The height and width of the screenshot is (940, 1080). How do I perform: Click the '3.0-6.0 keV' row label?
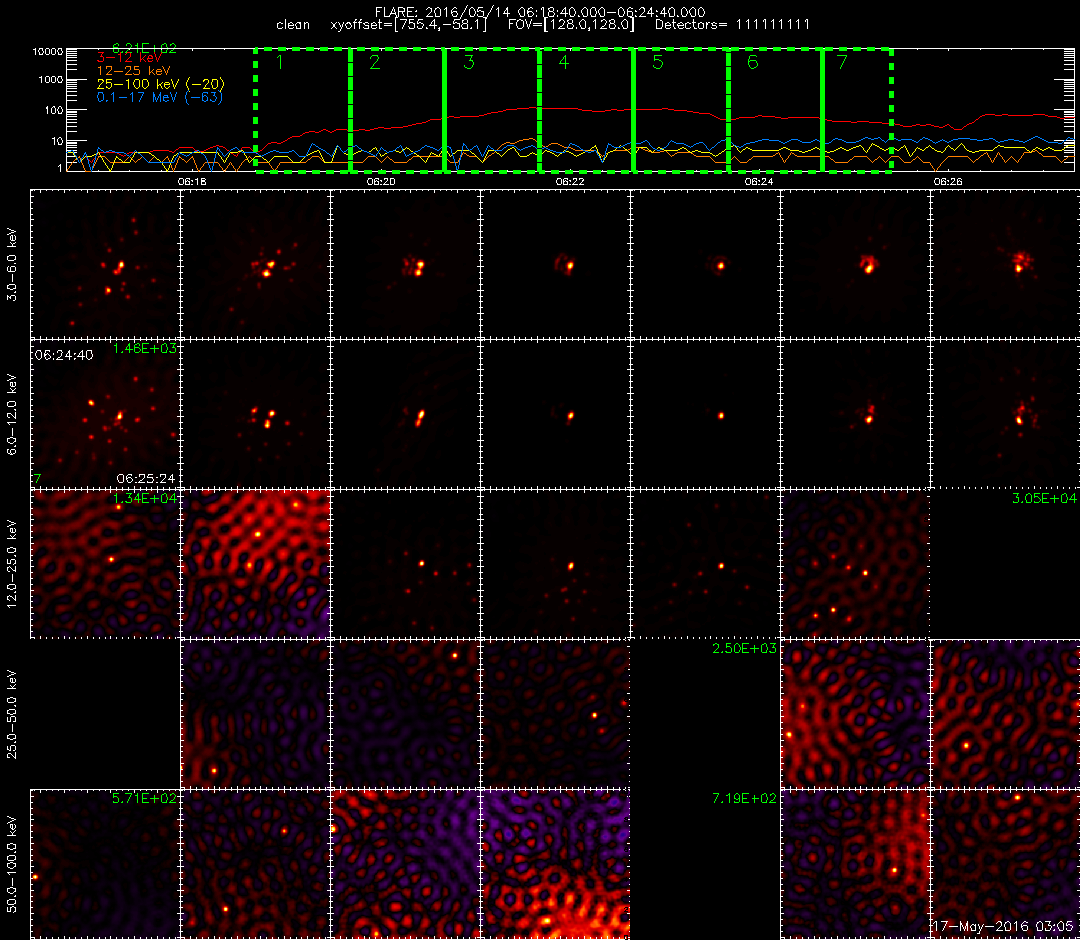click(11, 264)
